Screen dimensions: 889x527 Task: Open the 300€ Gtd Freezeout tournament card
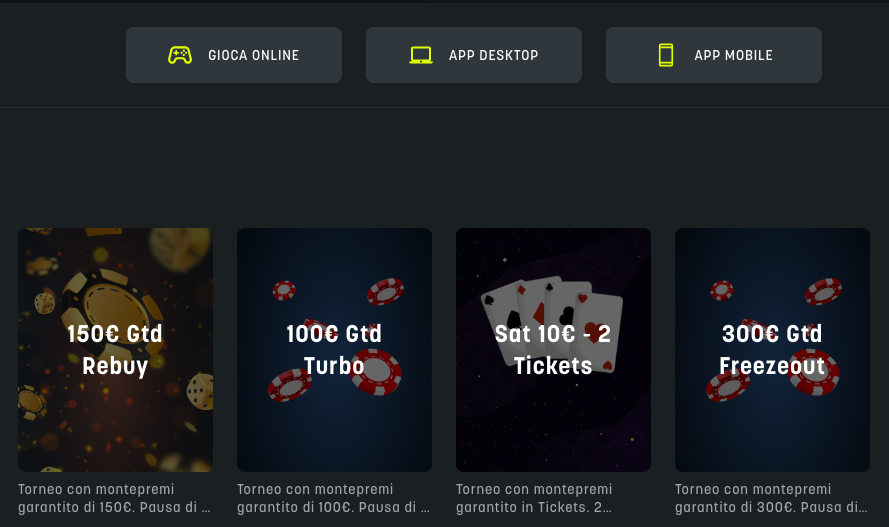(x=772, y=350)
